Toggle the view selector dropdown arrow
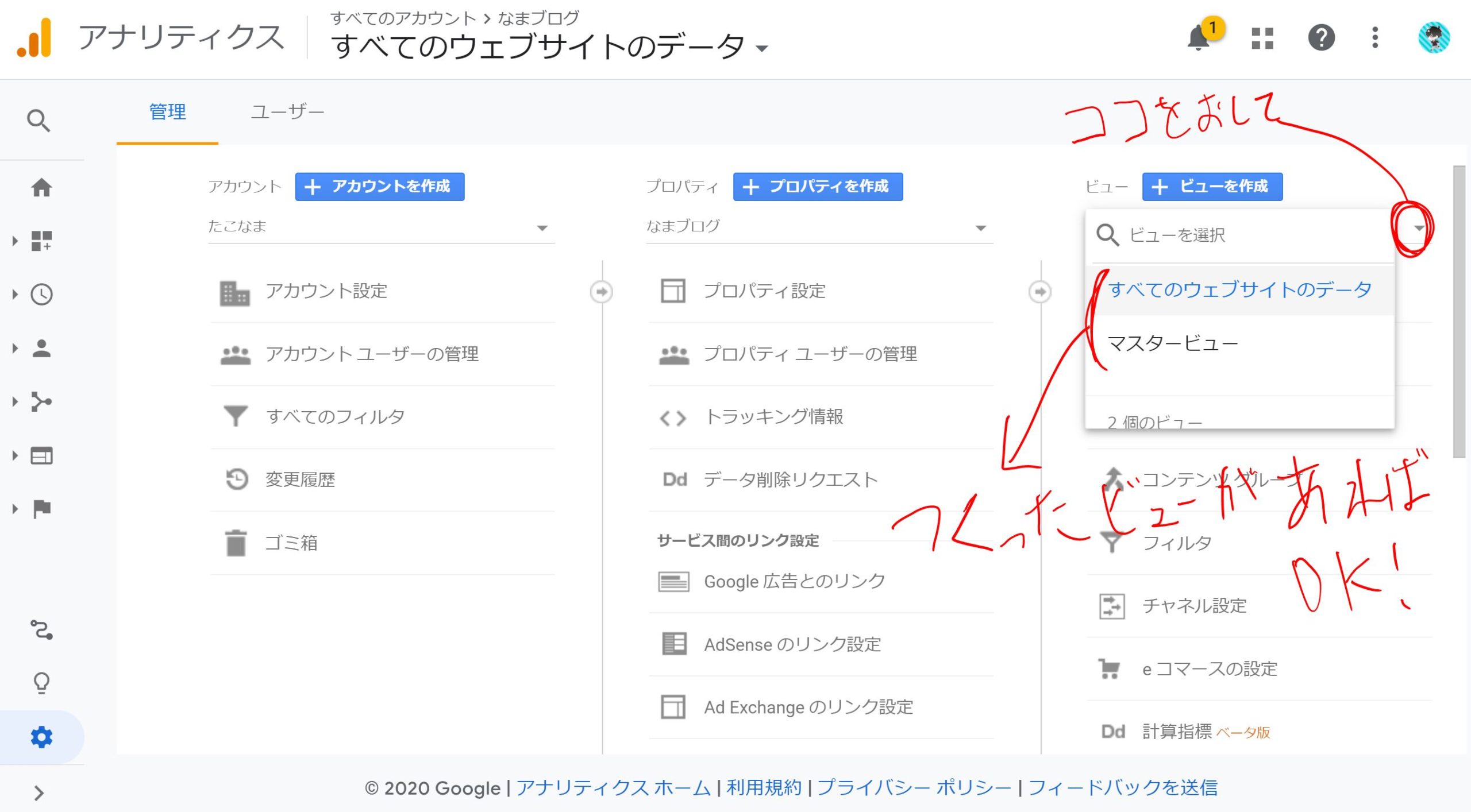Image resolution: width=1471 pixels, height=812 pixels. (1419, 229)
